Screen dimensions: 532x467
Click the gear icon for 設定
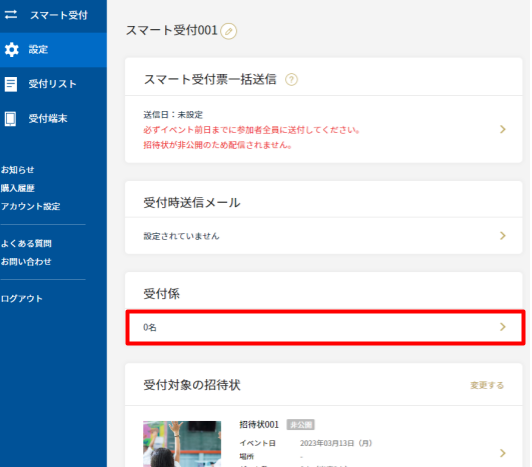coord(12,50)
